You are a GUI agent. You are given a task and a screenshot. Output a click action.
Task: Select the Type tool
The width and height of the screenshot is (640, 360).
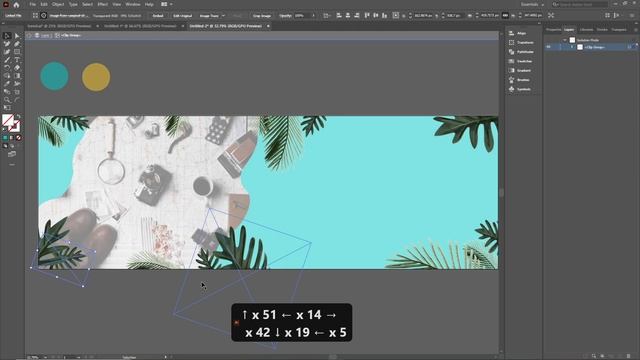coord(17,60)
